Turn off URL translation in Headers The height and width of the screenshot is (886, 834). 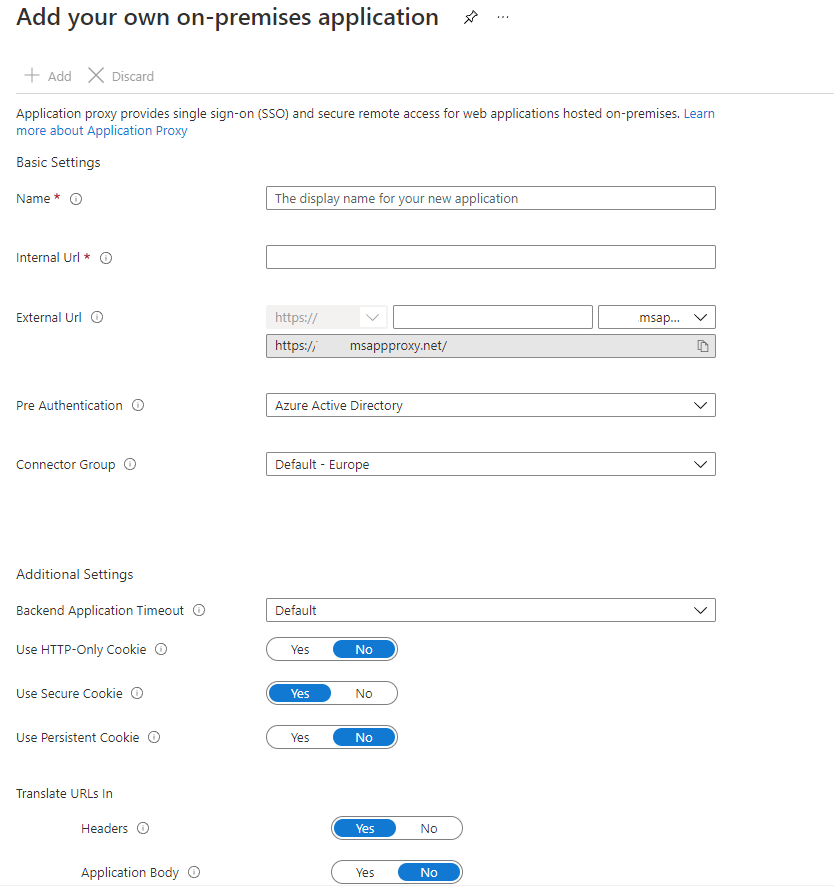pyautogui.click(x=428, y=828)
